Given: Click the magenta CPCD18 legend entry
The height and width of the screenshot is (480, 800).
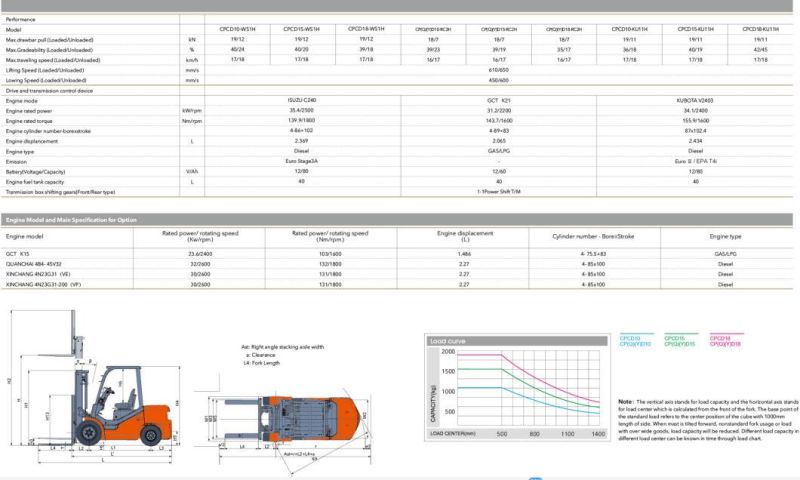Looking at the screenshot, I should click(725, 341).
